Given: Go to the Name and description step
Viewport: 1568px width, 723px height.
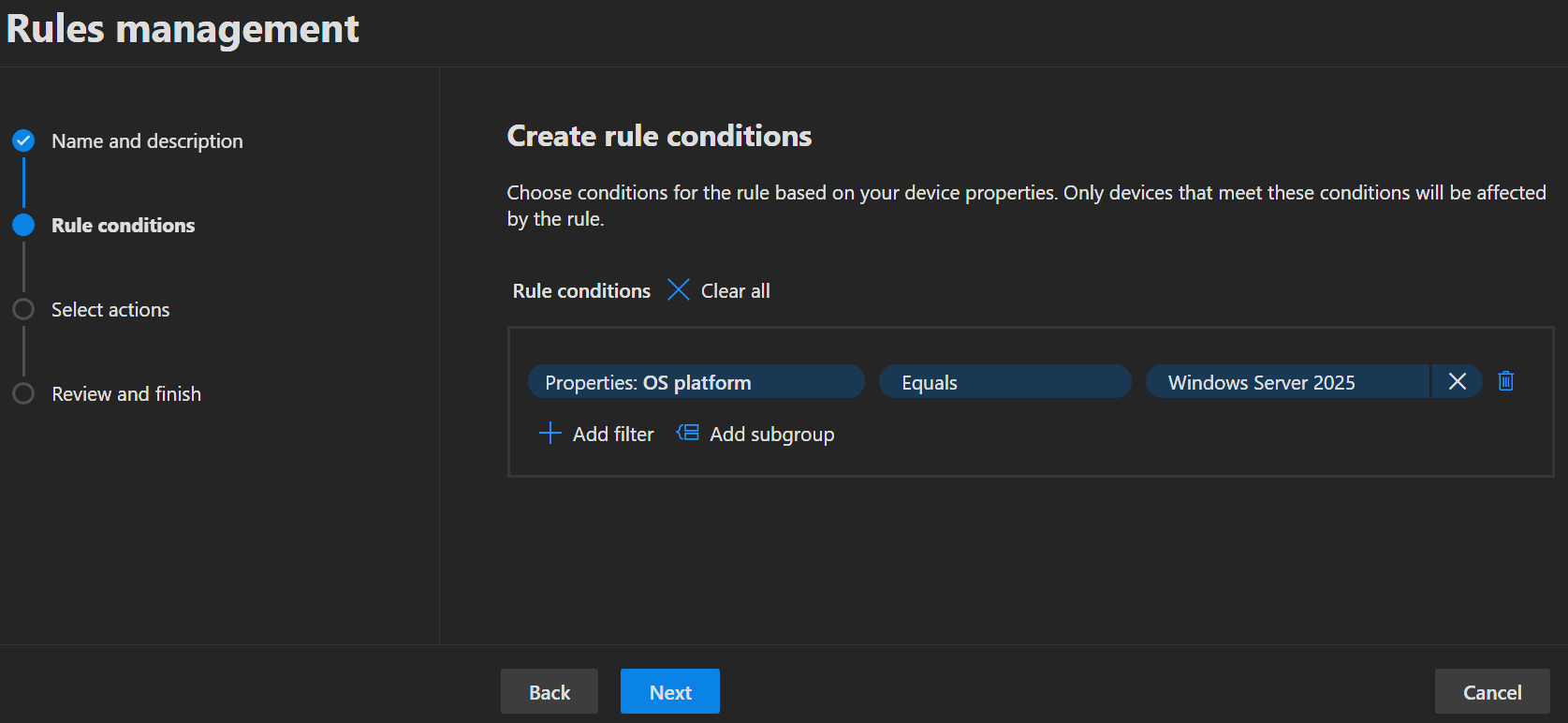Looking at the screenshot, I should coord(147,141).
